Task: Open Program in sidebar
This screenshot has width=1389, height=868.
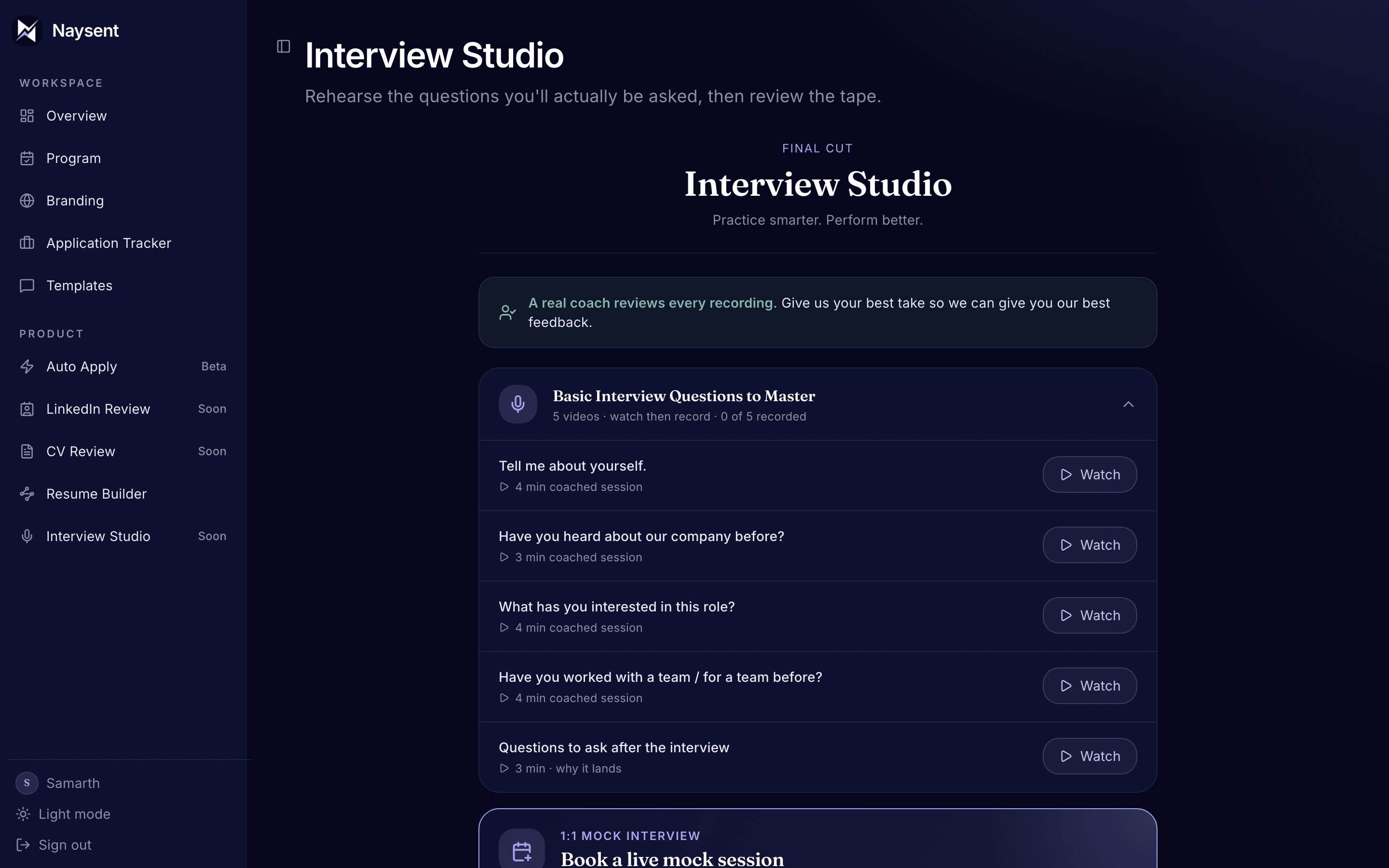Action: [x=123, y=159]
